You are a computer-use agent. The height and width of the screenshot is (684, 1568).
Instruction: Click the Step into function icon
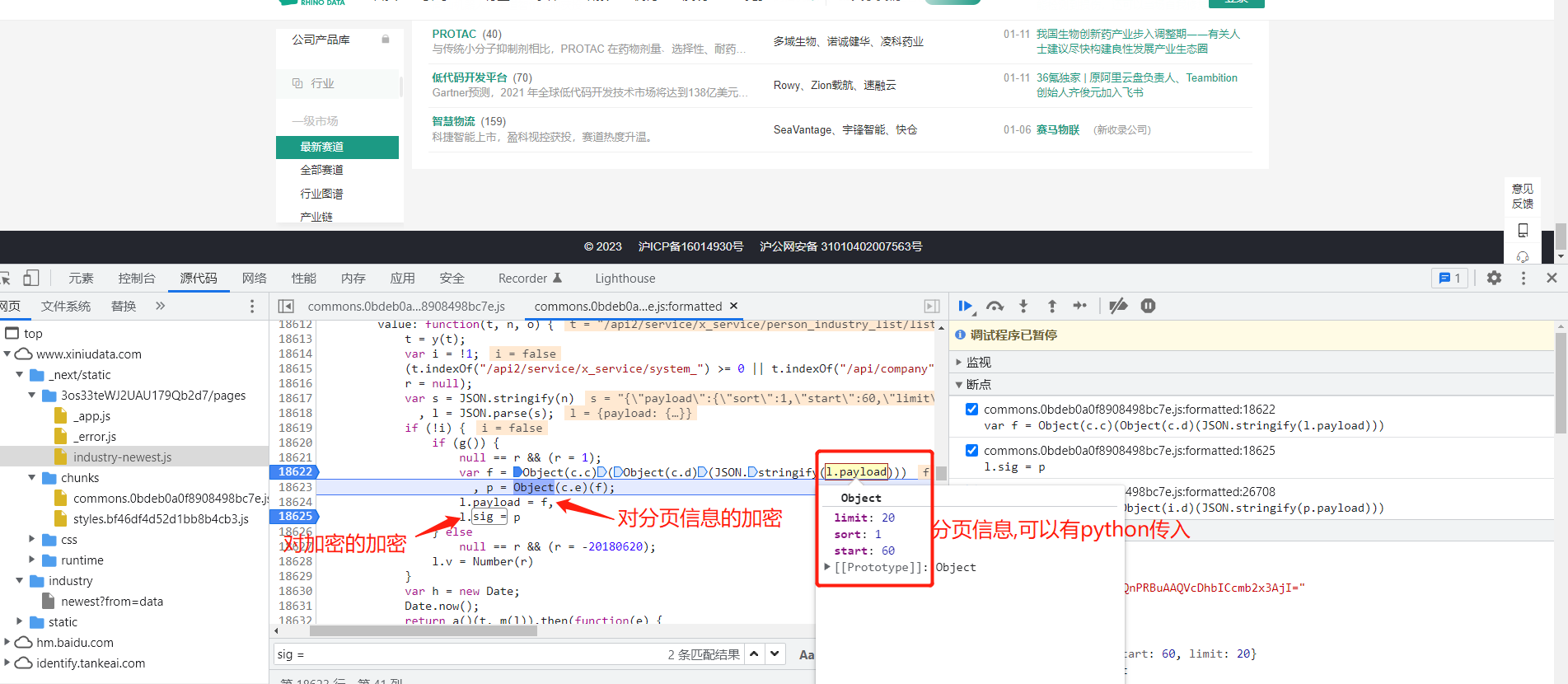pyautogui.click(x=1023, y=307)
